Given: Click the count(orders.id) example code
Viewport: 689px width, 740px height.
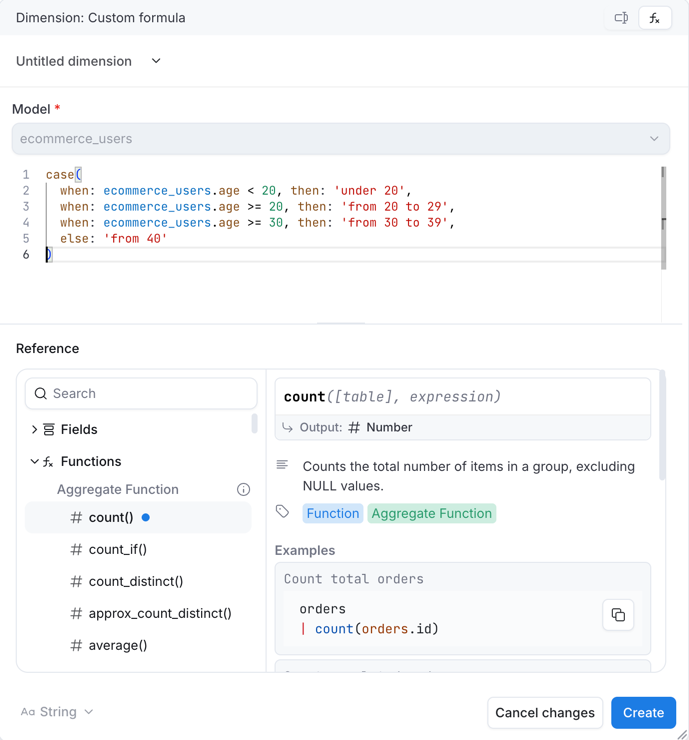Looking at the screenshot, I should (x=377, y=629).
